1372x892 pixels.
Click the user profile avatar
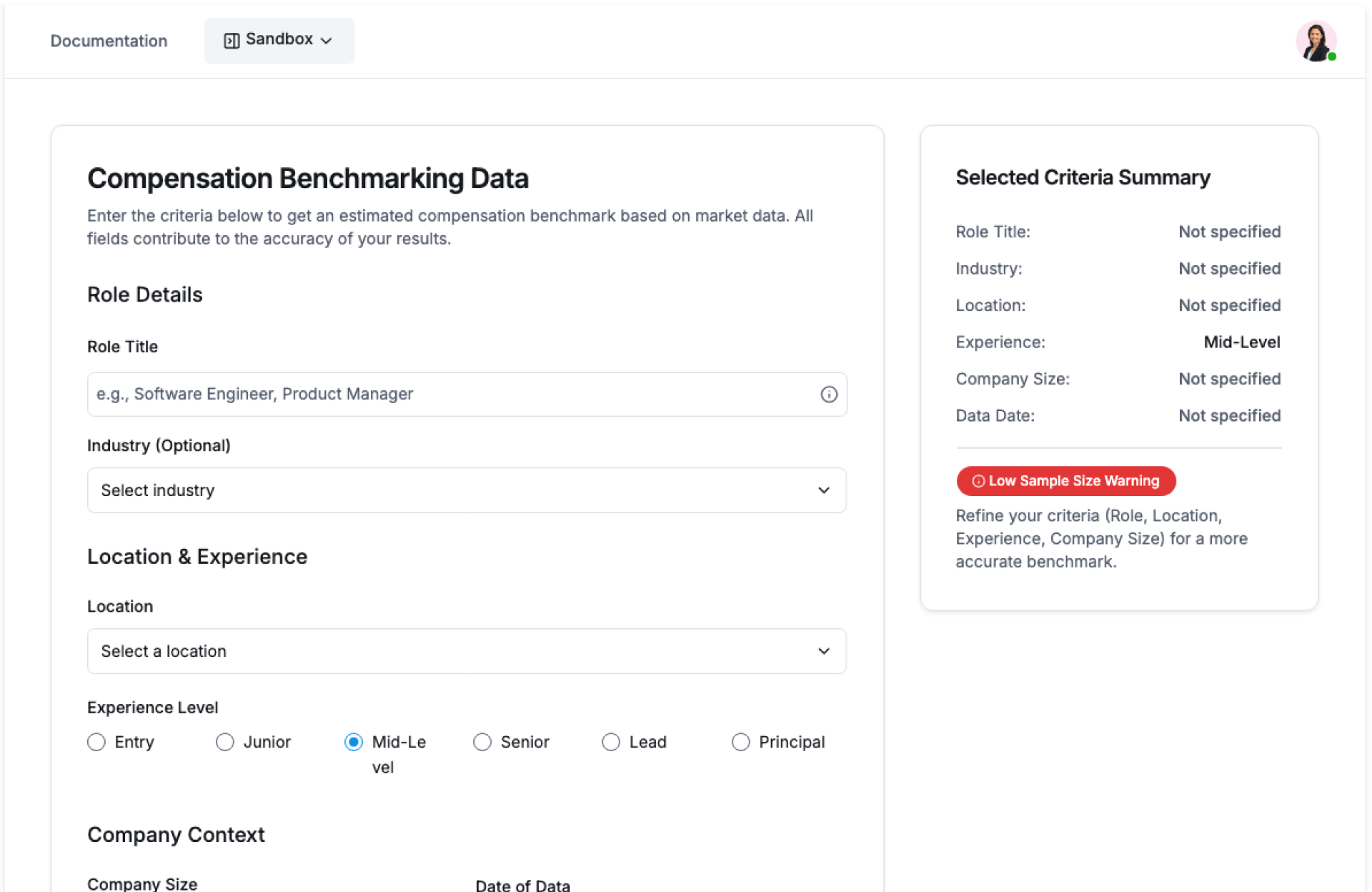[1316, 41]
